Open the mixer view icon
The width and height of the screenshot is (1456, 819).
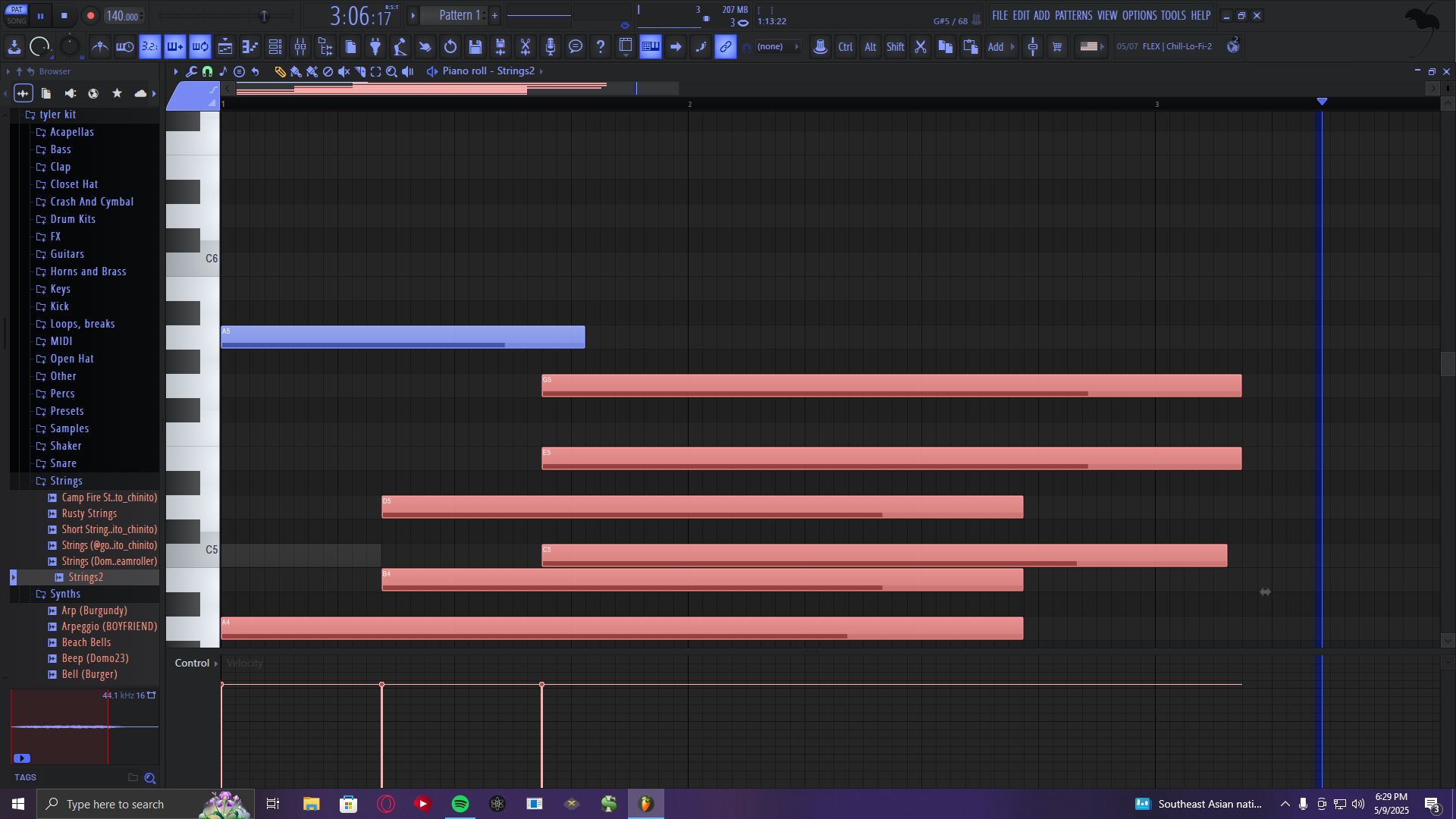pyautogui.click(x=300, y=47)
